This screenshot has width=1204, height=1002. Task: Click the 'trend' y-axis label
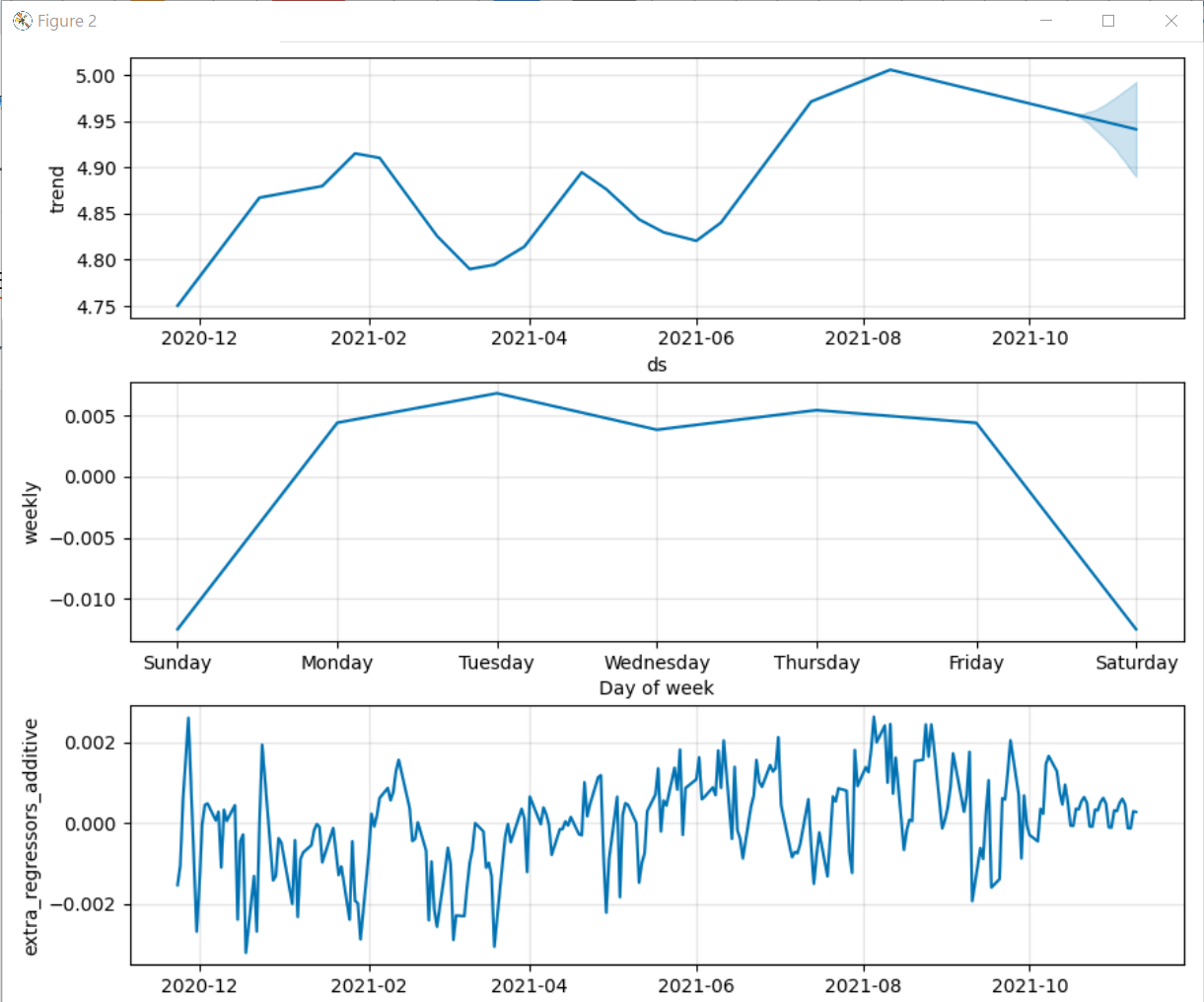pyautogui.click(x=57, y=189)
